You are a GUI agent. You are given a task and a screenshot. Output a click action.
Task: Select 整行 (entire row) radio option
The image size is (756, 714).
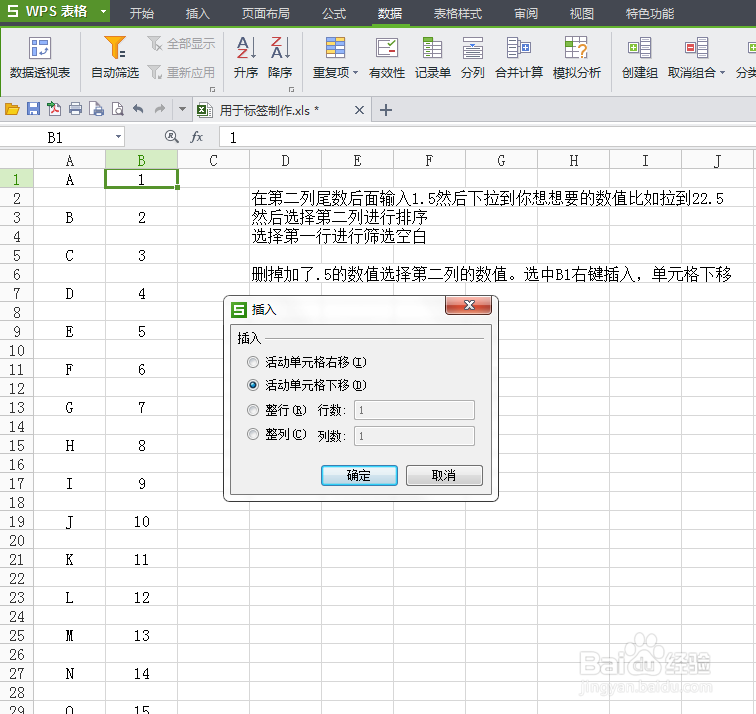[x=253, y=410]
